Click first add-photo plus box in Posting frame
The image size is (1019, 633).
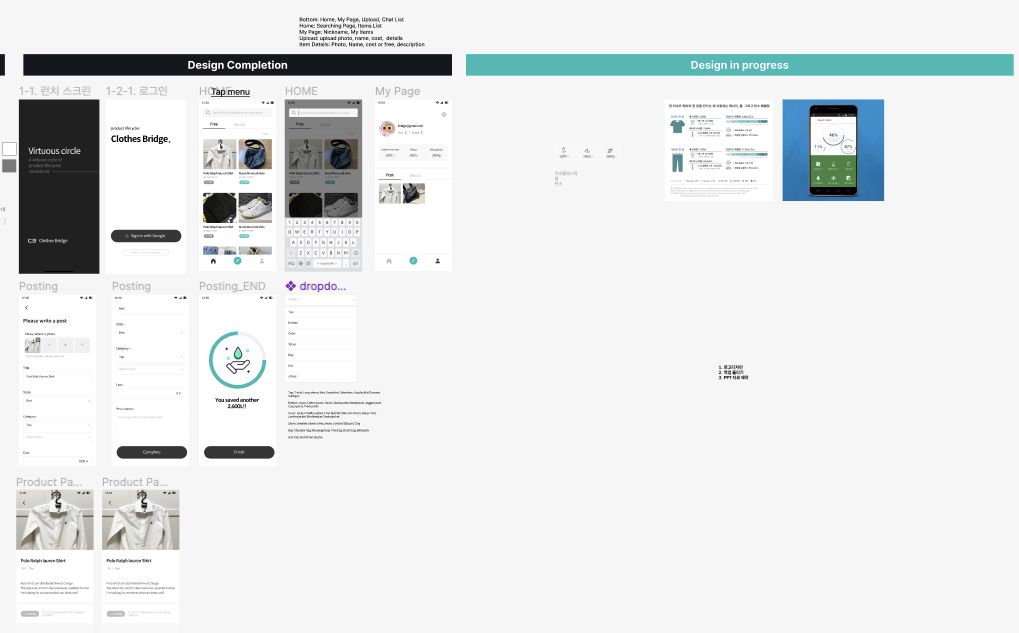tap(49, 344)
